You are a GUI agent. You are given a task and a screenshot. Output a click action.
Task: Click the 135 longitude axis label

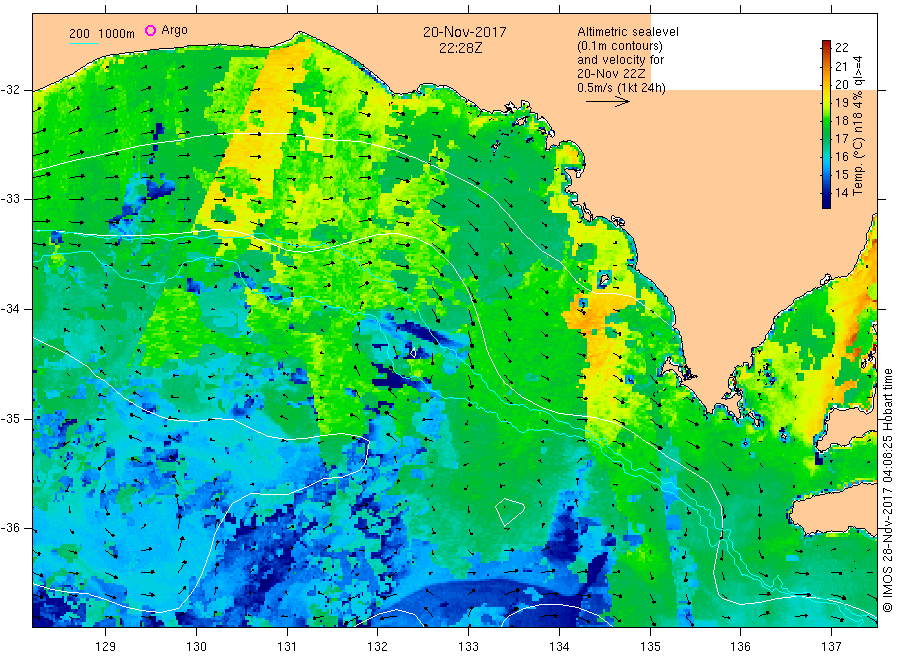point(650,646)
